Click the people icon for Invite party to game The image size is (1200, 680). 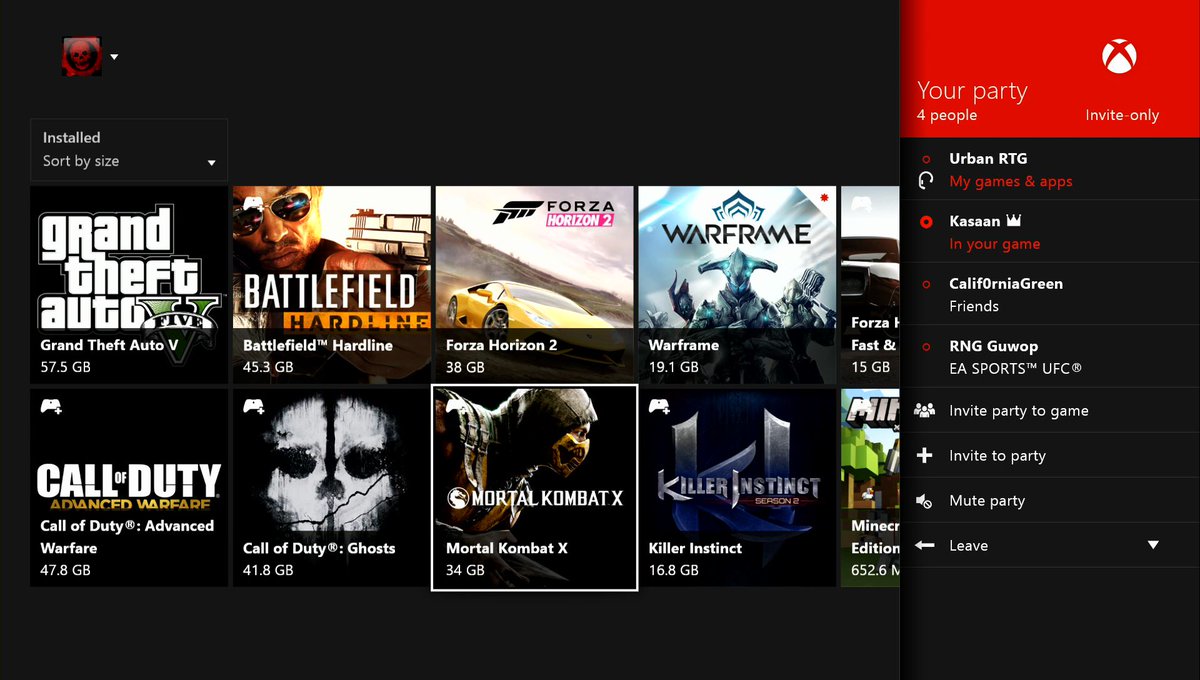(925, 410)
